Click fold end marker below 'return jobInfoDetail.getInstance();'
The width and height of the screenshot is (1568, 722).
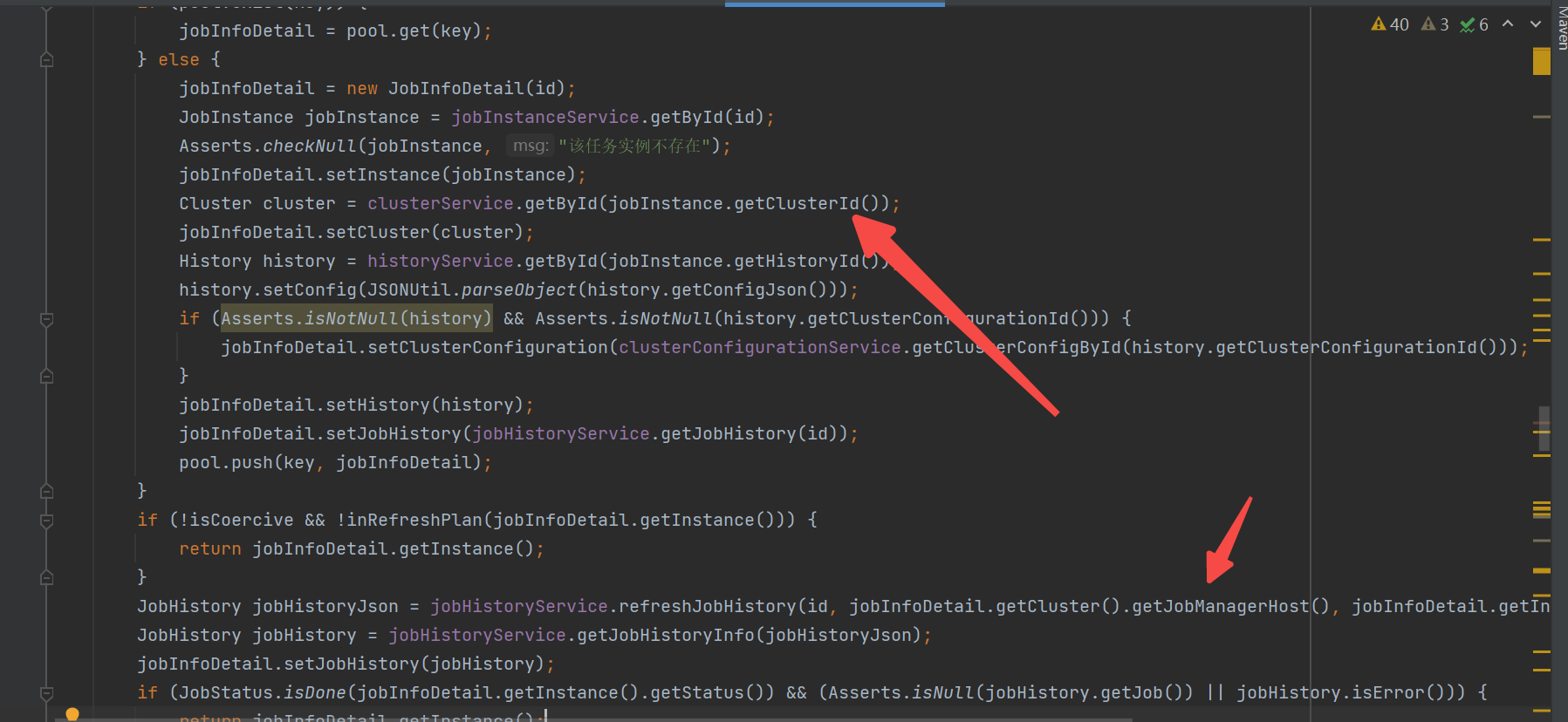[47, 577]
